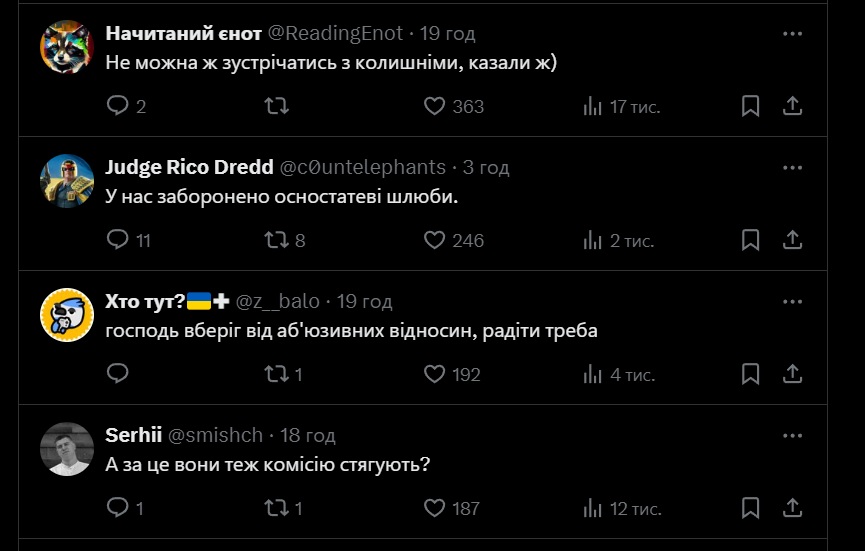Image resolution: width=865 pixels, height=551 pixels.
Task: Open more options on Judge Rico Dredd's tweet
Action: pos(792,167)
